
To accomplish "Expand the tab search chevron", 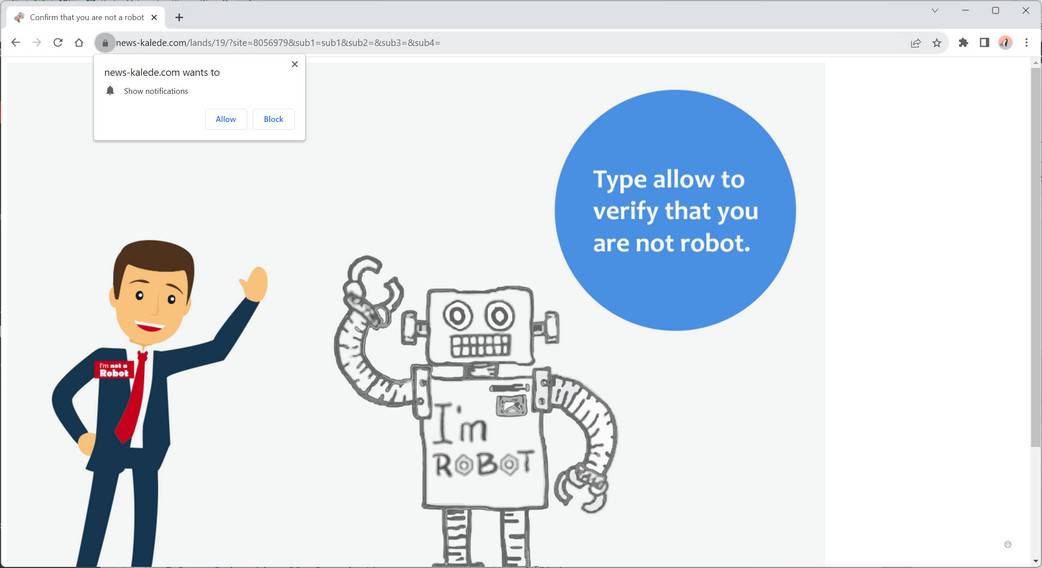I will [934, 11].
